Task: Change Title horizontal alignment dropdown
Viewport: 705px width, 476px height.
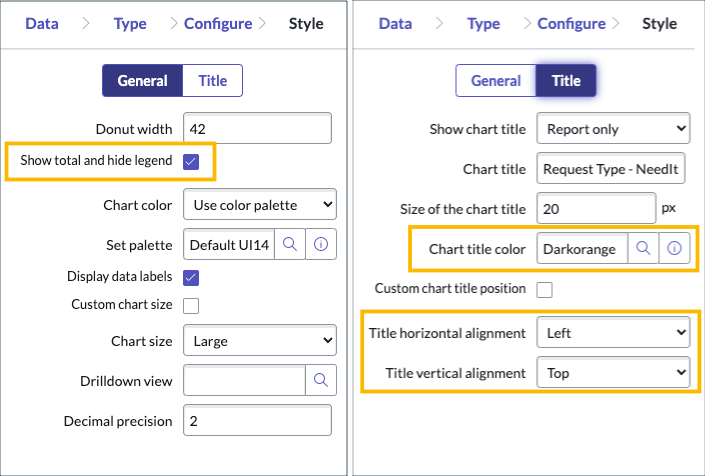Action: point(613,332)
